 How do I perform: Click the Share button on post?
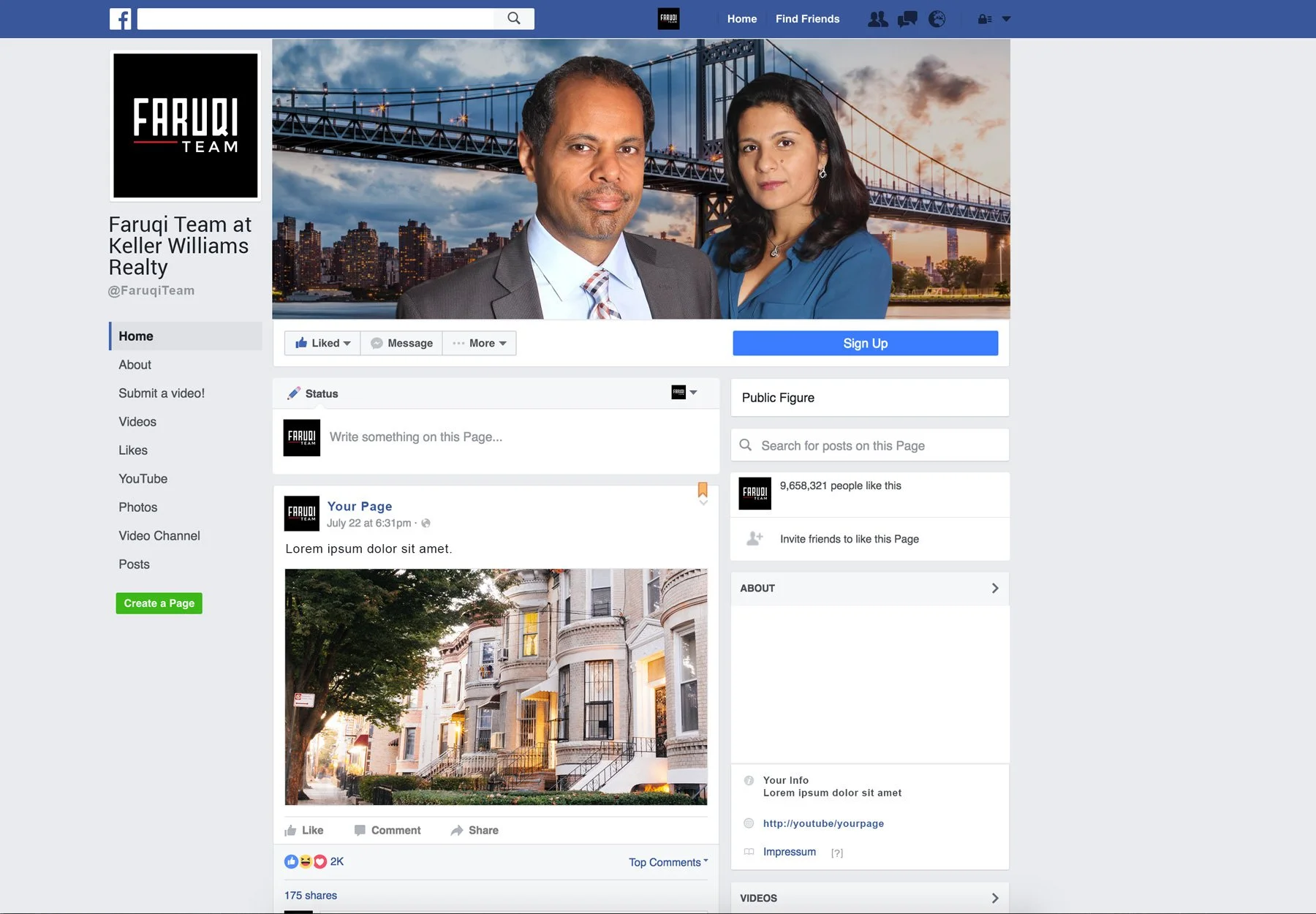pos(474,830)
